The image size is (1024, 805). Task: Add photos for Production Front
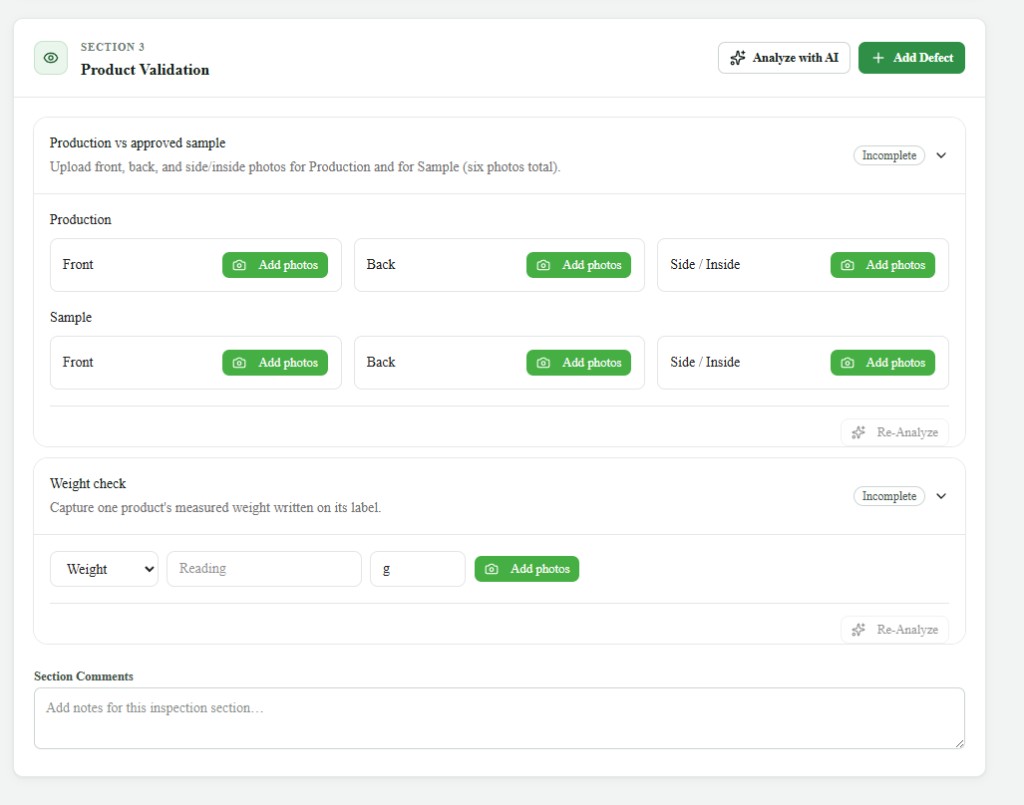275,265
